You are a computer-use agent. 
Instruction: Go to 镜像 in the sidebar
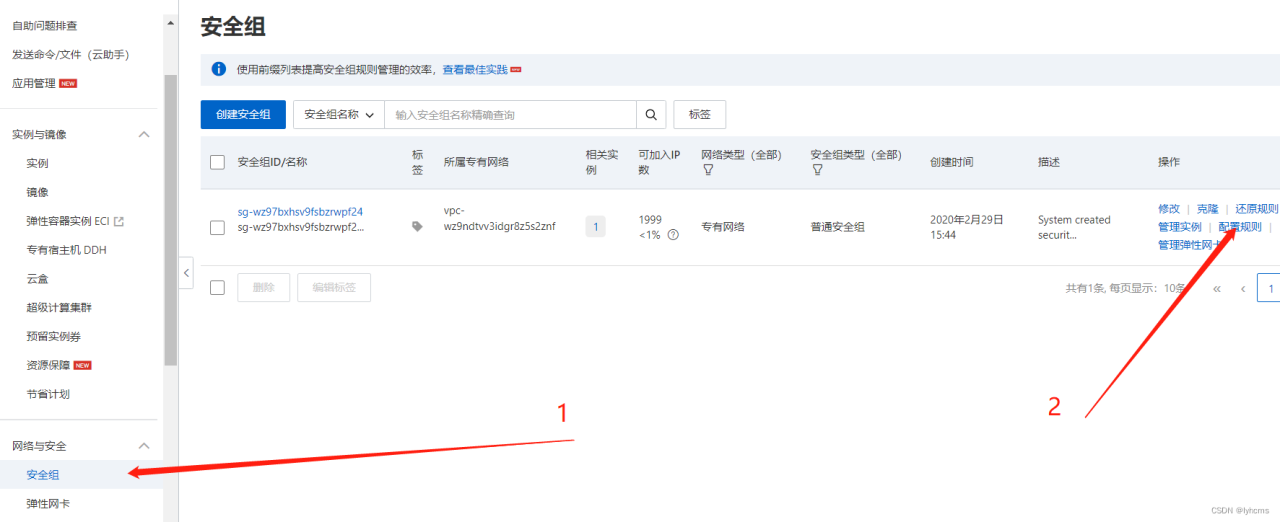tap(37, 192)
